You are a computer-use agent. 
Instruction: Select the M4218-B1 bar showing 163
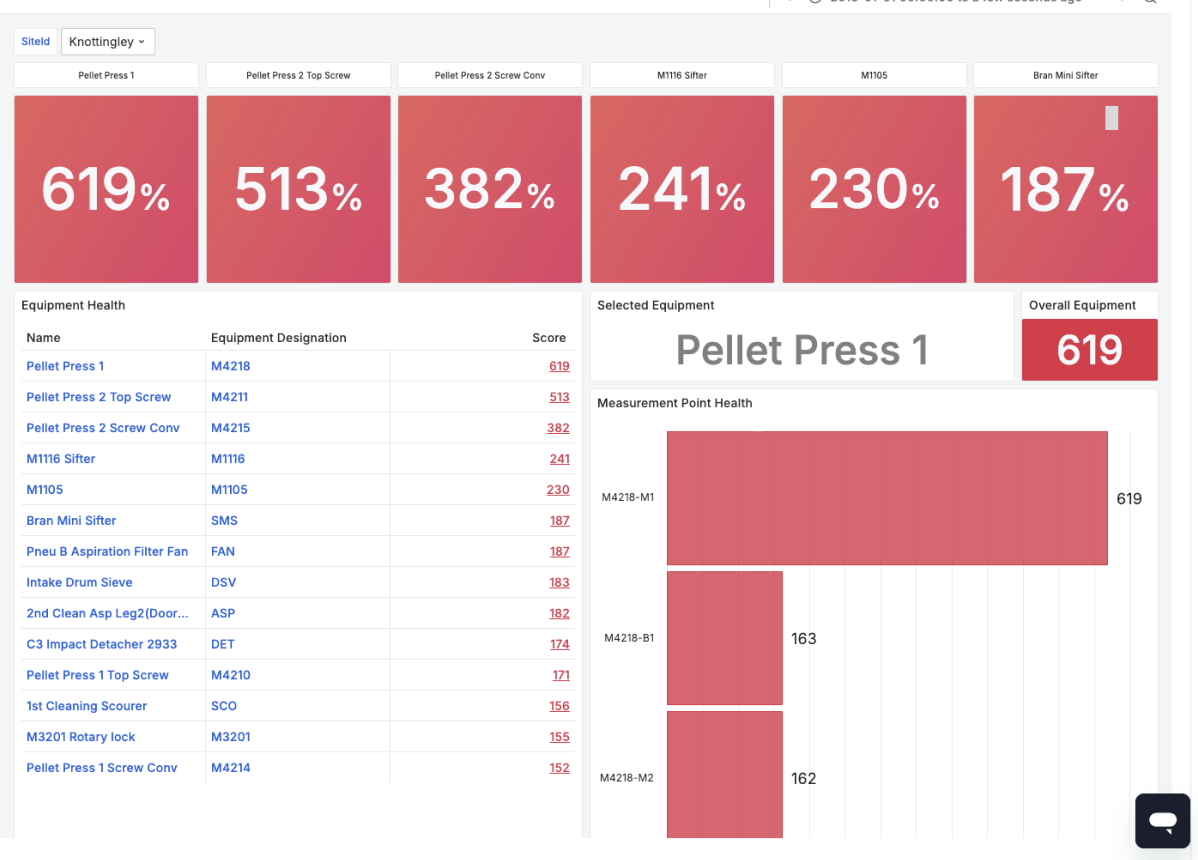(724, 638)
